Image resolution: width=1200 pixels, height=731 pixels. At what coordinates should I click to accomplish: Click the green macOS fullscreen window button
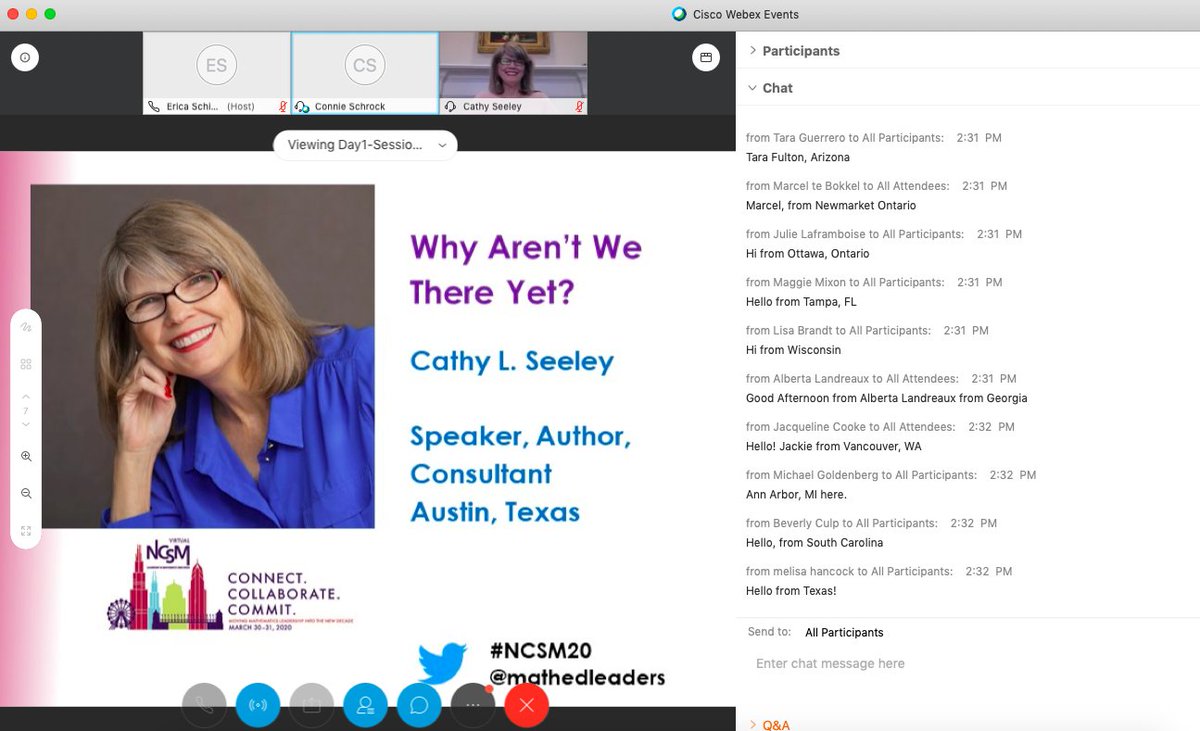[x=50, y=14]
